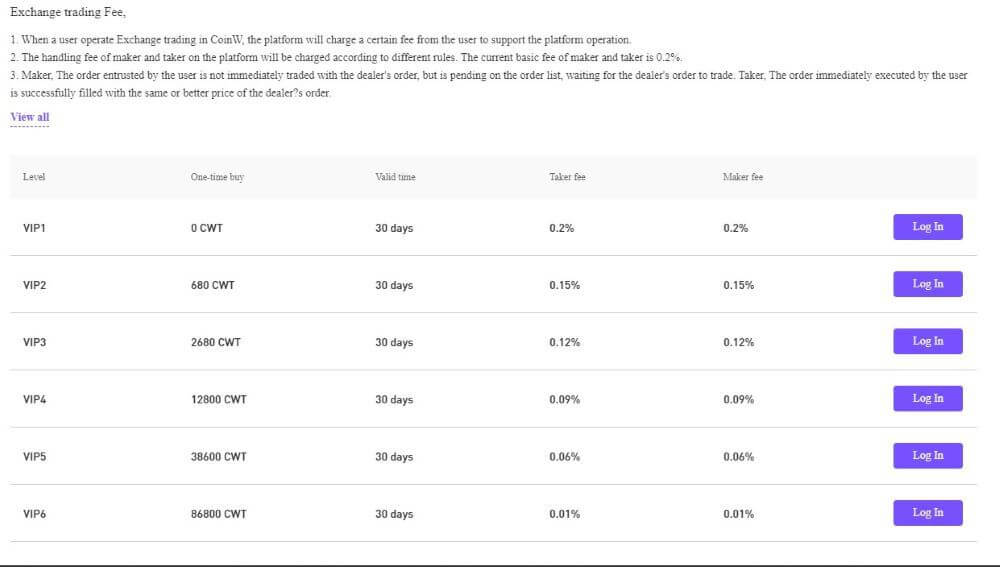Click the One-time buy column header
Screen dimensions: 1000x567
(x=217, y=177)
